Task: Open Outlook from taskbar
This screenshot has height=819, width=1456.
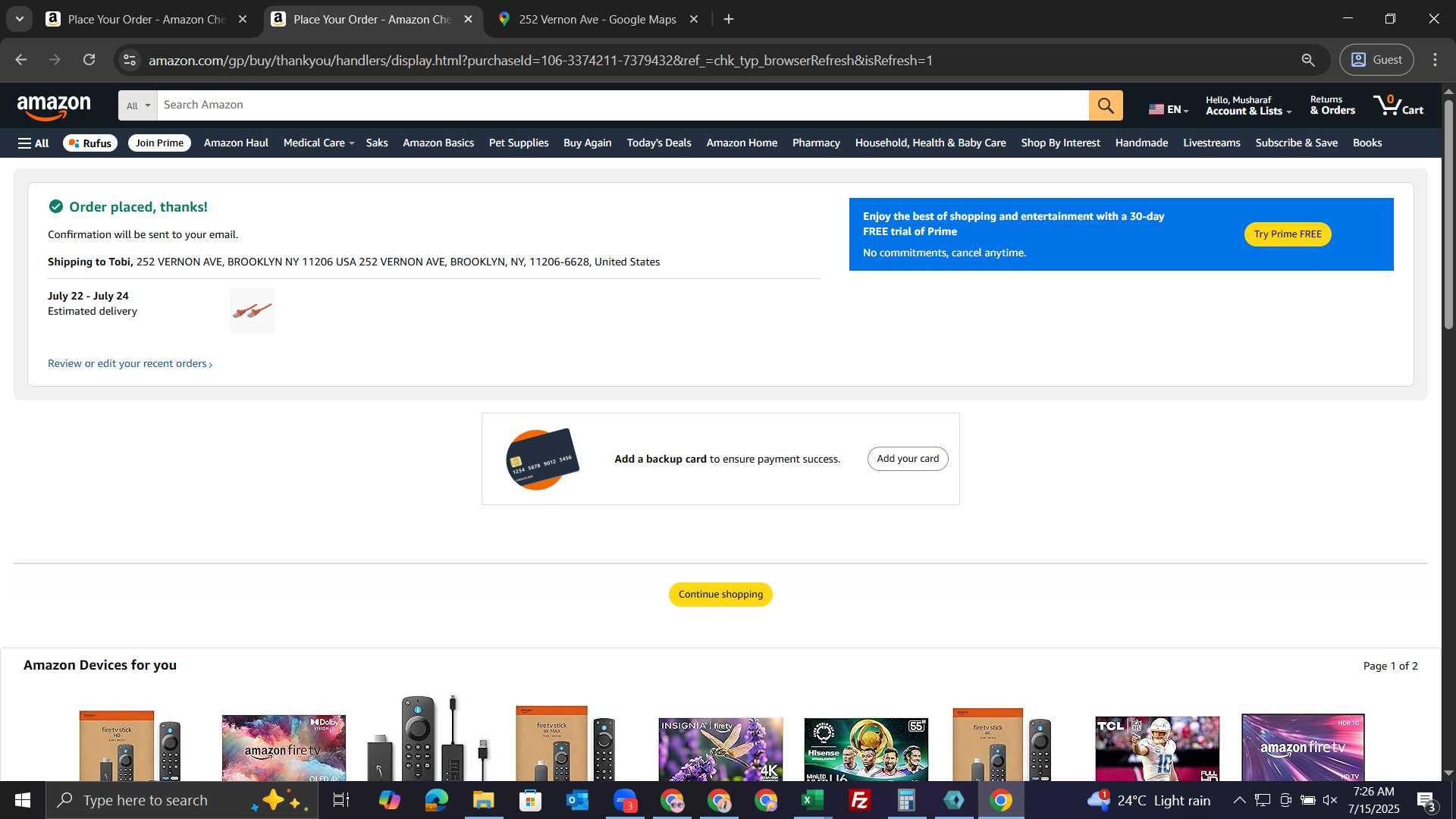Action: click(x=578, y=800)
